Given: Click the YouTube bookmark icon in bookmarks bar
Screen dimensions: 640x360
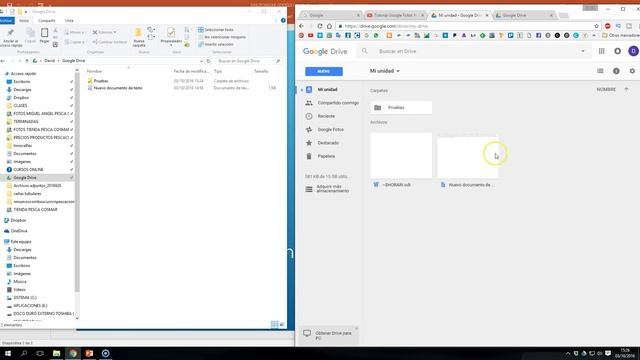Looking at the screenshot, I should click(311, 36).
